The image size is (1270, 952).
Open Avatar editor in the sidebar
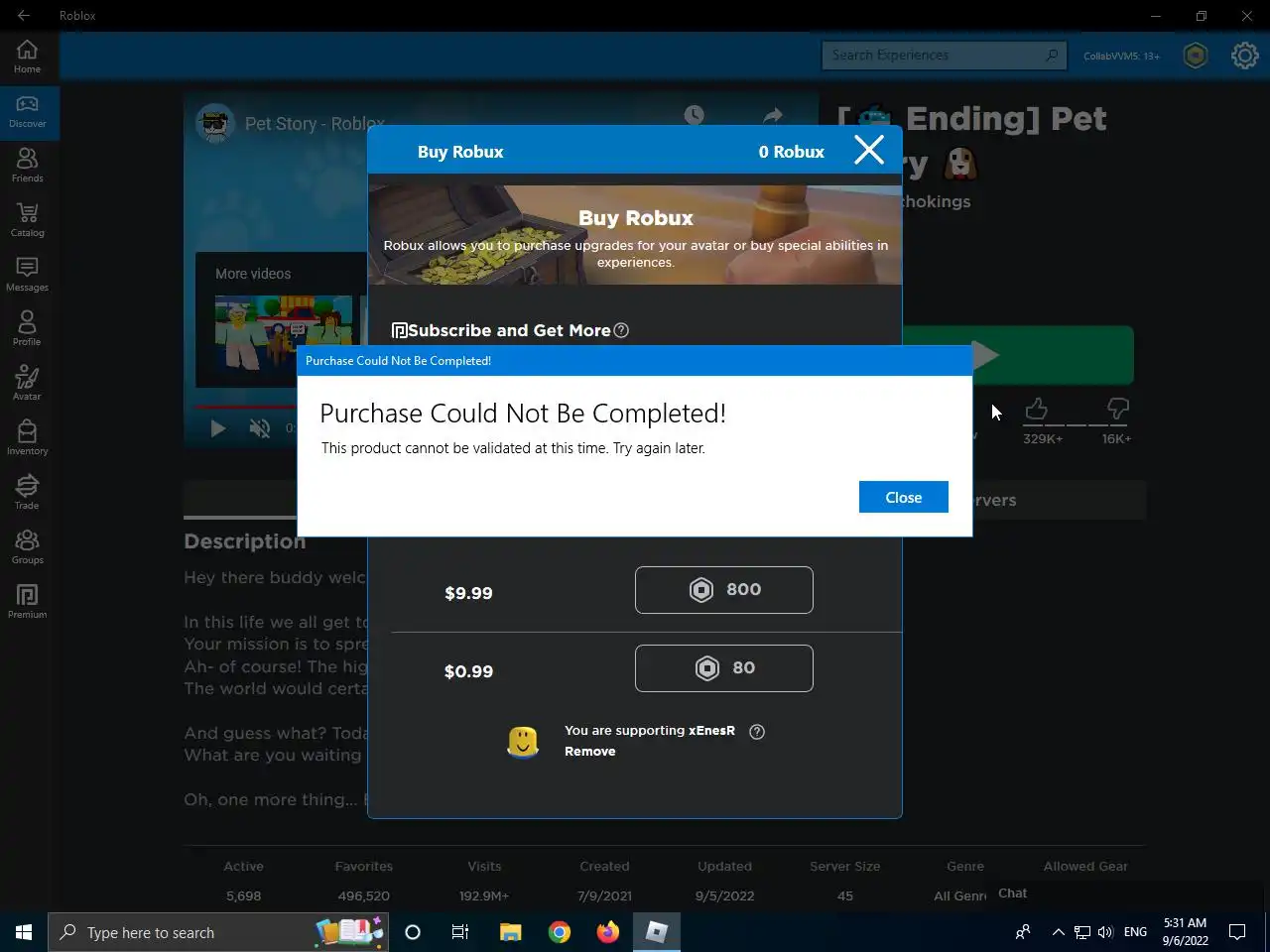tap(27, 384)
